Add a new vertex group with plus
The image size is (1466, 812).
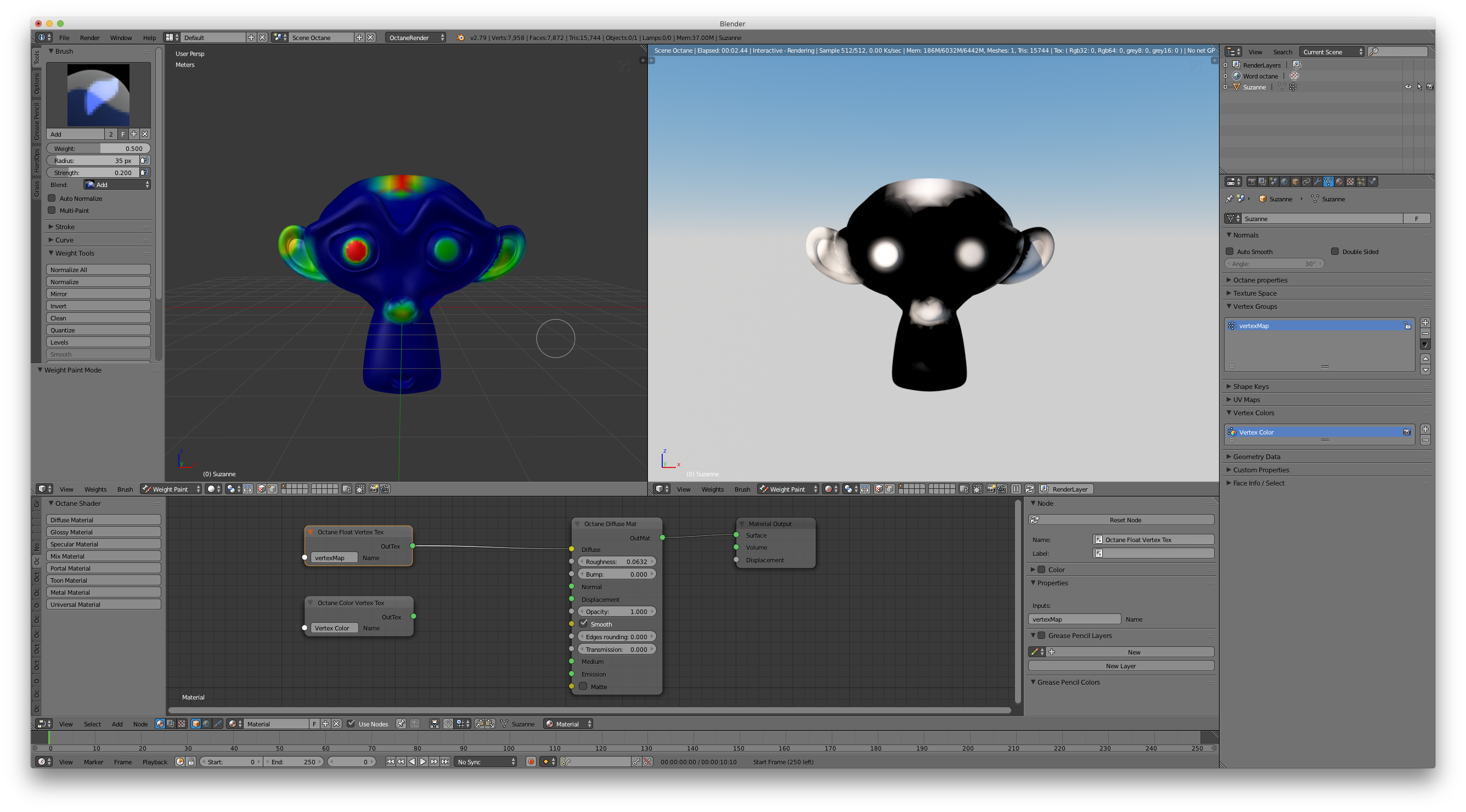pos(1425,323)
